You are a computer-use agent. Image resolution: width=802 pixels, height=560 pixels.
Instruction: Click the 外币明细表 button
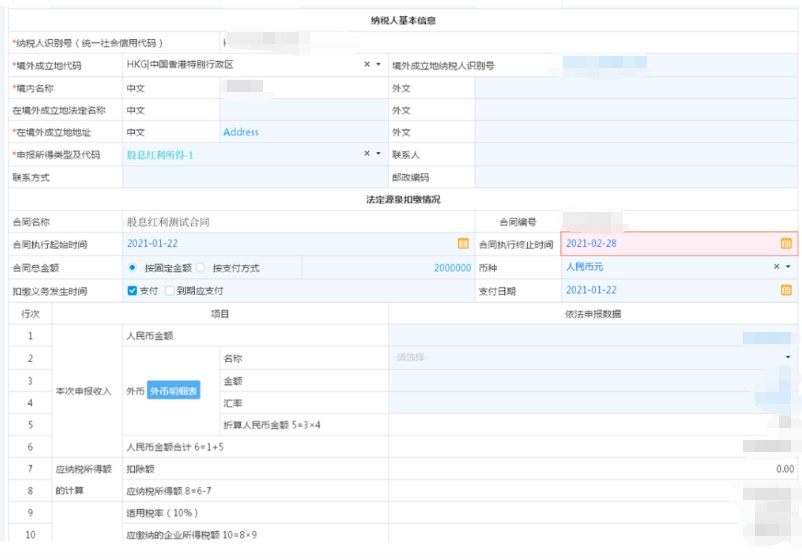(174, 392)
